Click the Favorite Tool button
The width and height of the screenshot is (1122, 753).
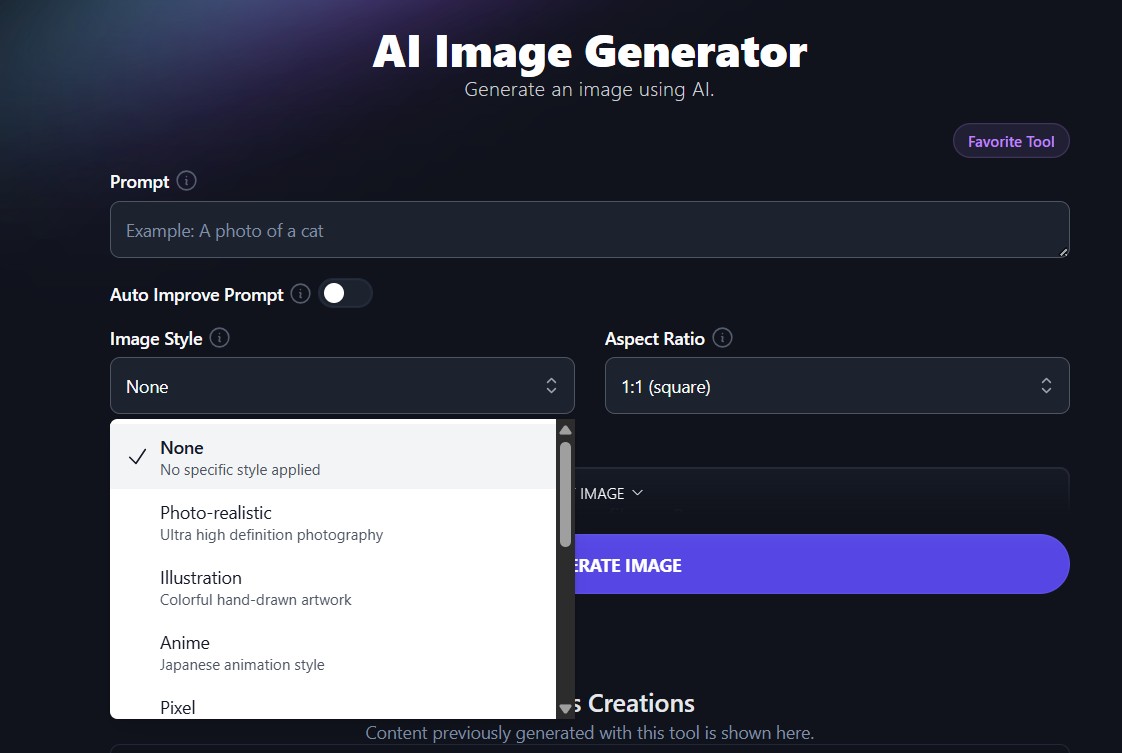pyautogui.click(x=1011, y=140)
